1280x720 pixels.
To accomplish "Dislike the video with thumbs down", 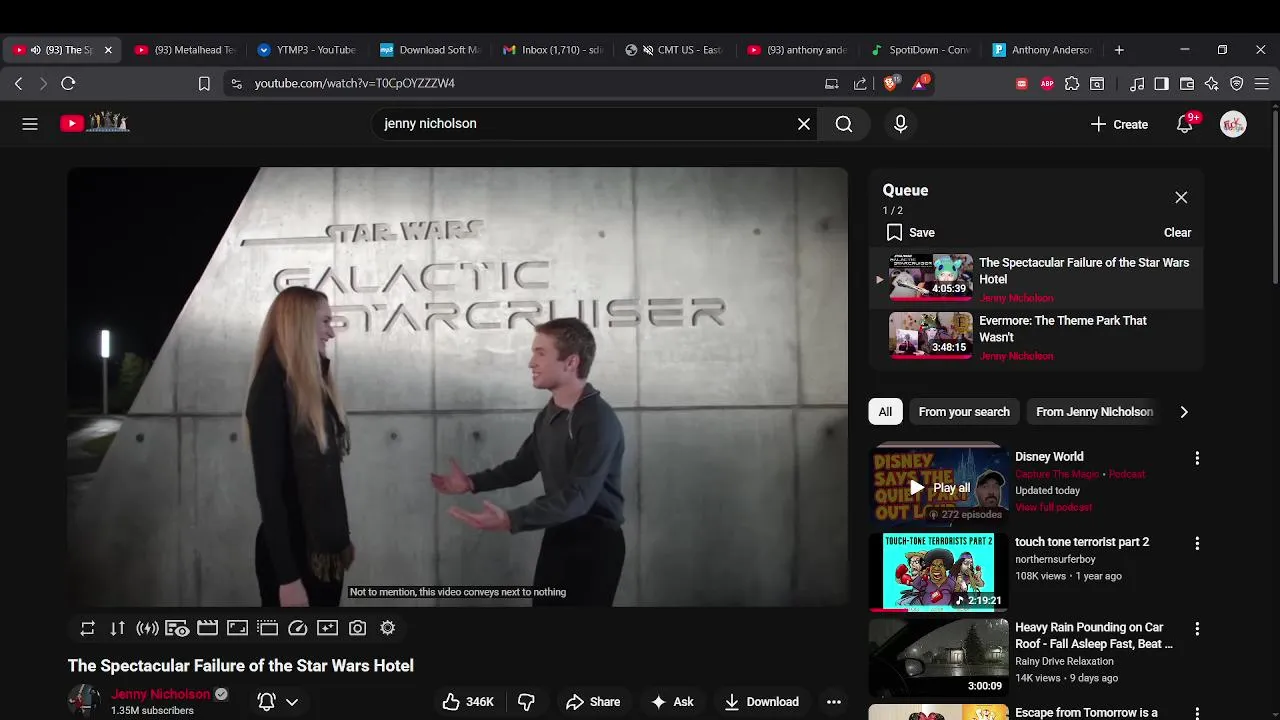I will pos(526,702).
